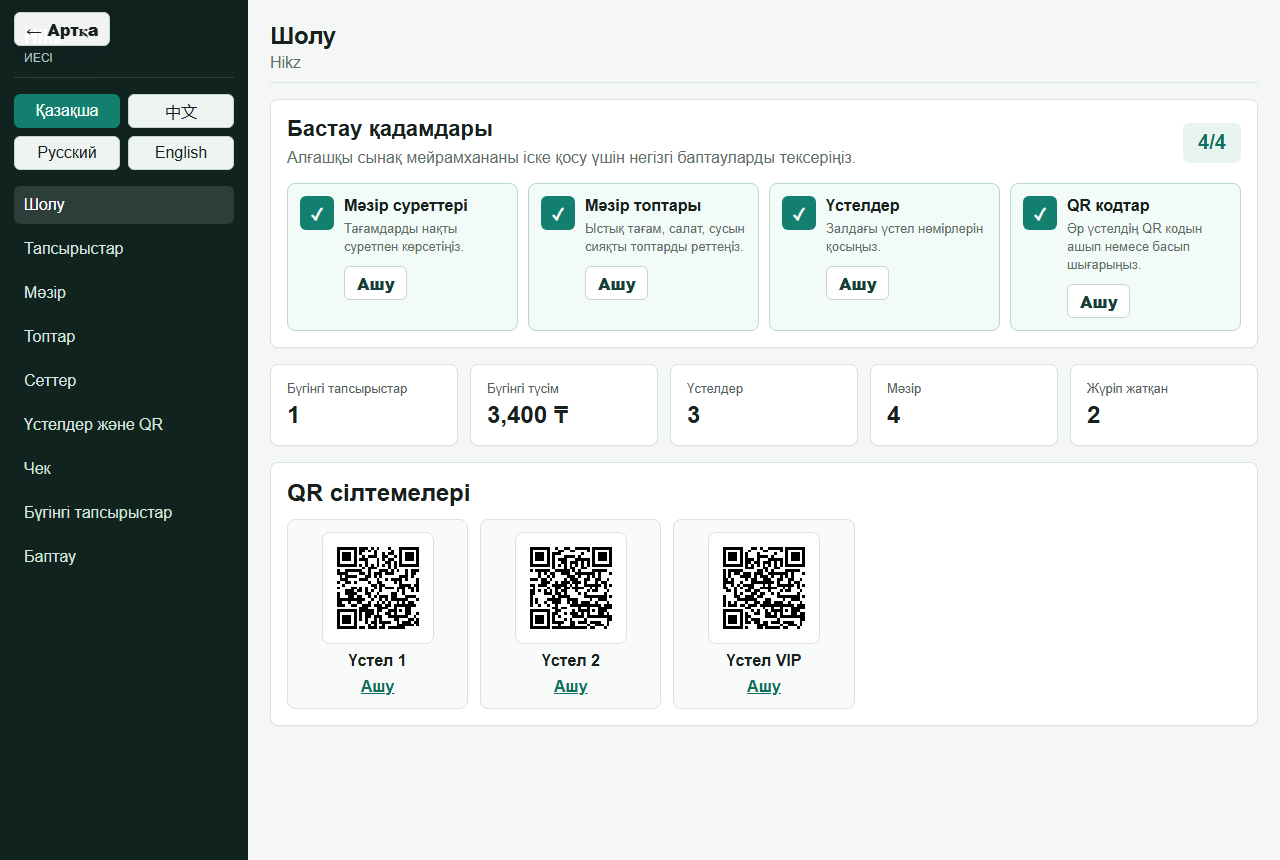Open Бүгінгі тапсырыстар in the sidebar

tap(124, 513)
